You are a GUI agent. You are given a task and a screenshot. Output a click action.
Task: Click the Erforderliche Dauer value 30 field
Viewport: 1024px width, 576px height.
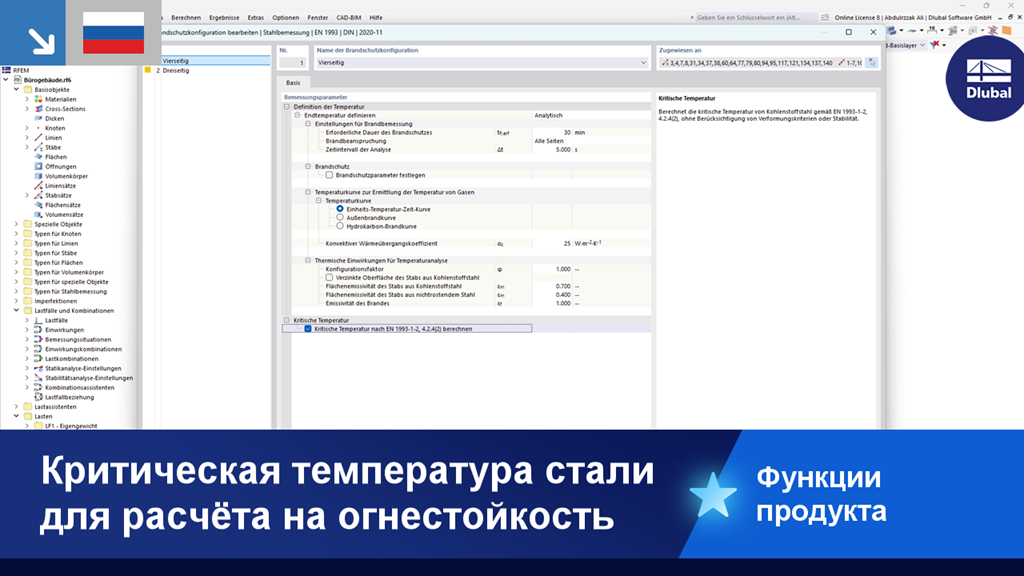click(x=552, y=132)
